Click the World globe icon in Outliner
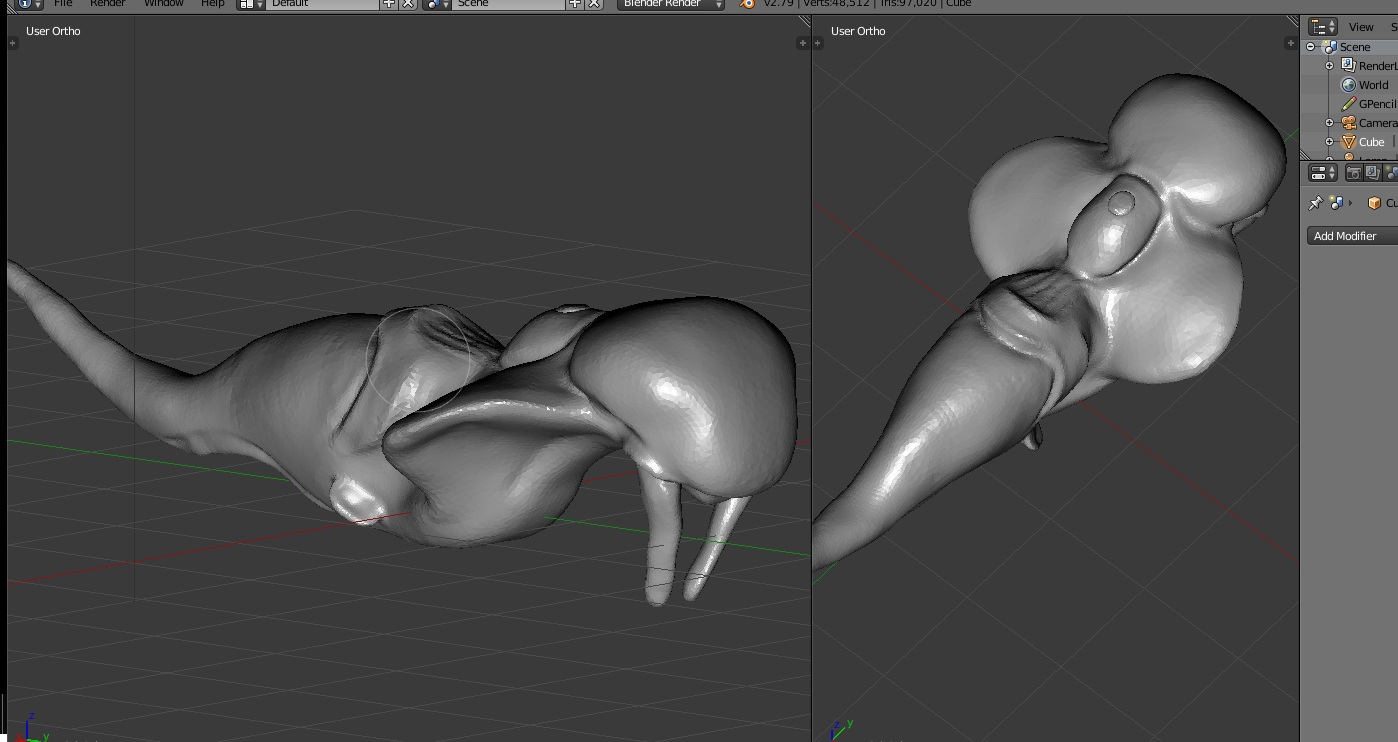 tap(1348, 85)
